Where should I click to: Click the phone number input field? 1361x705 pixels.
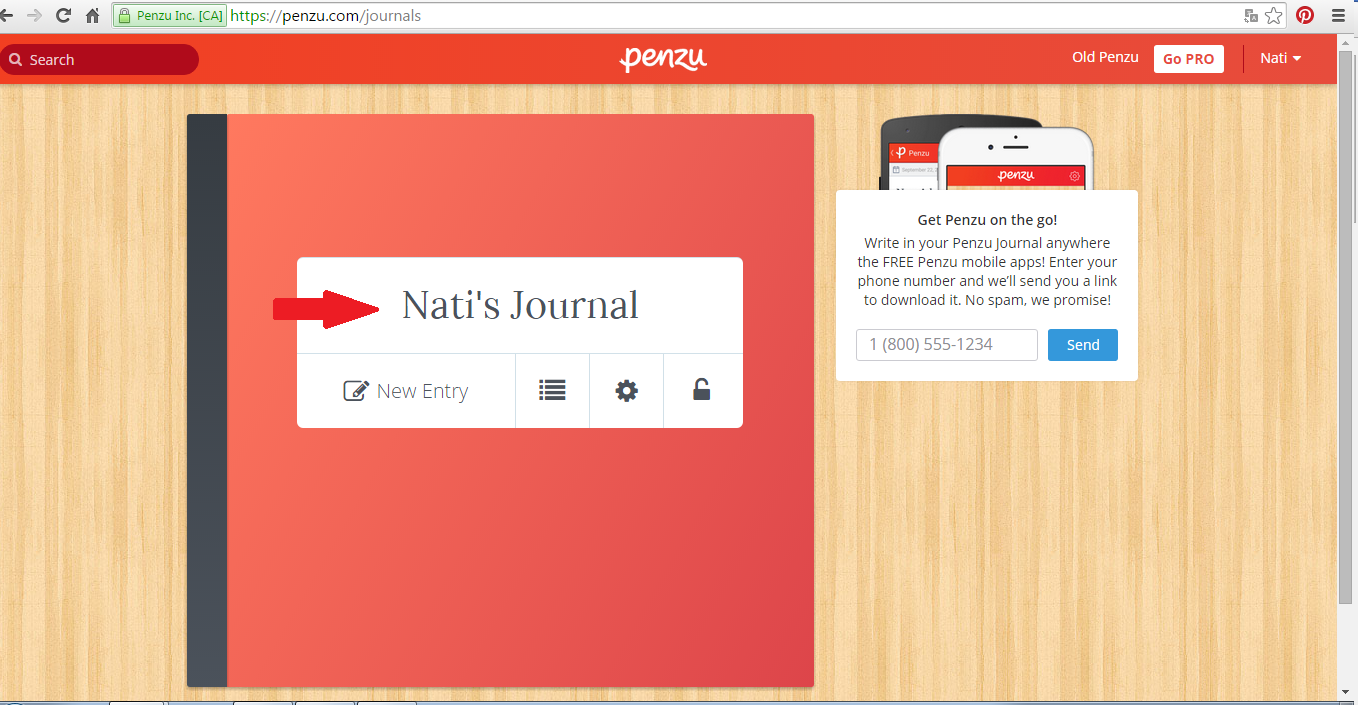(x=946, y=345)
